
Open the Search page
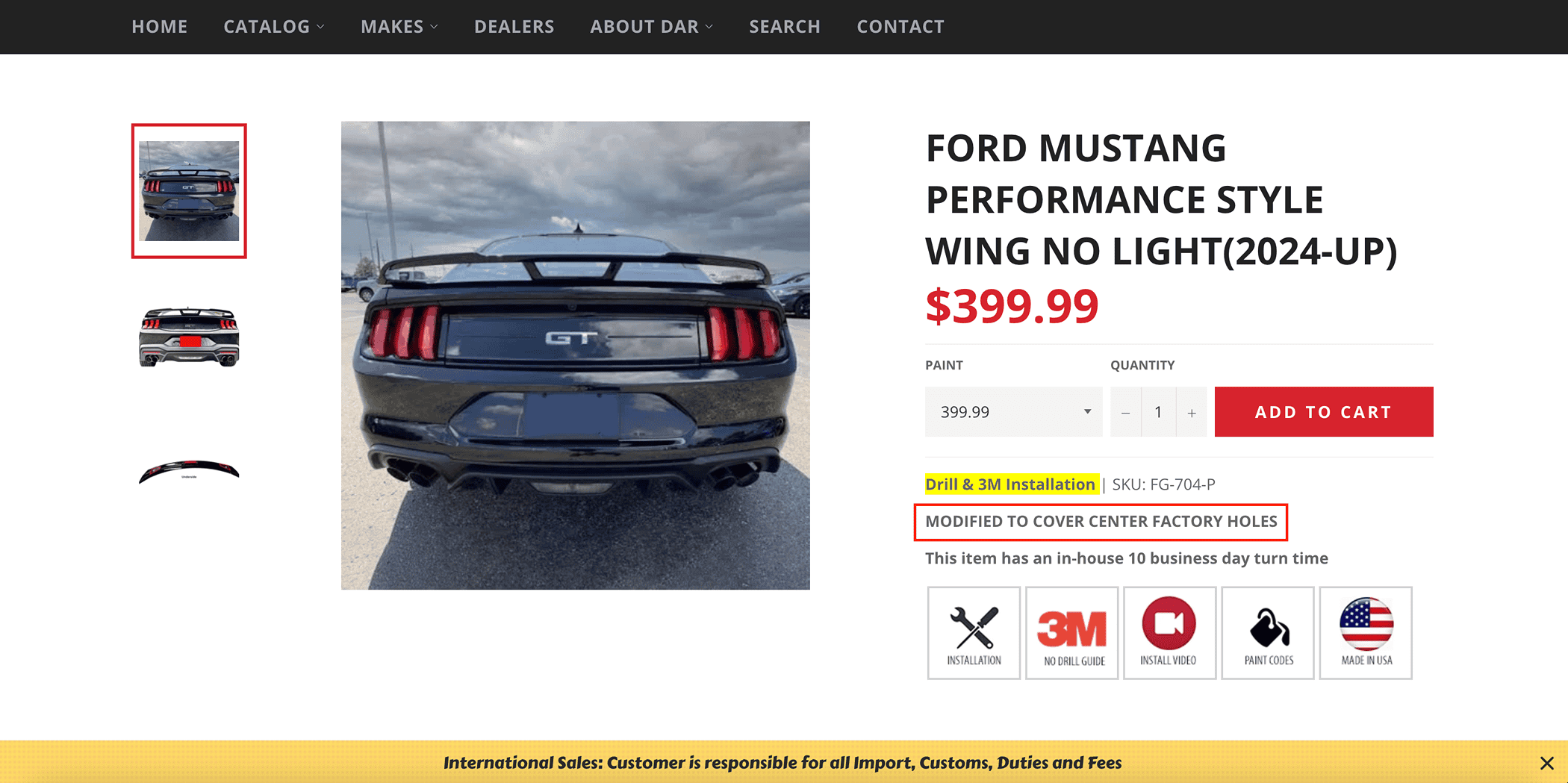pyautogui.click(x=785, y=27)
